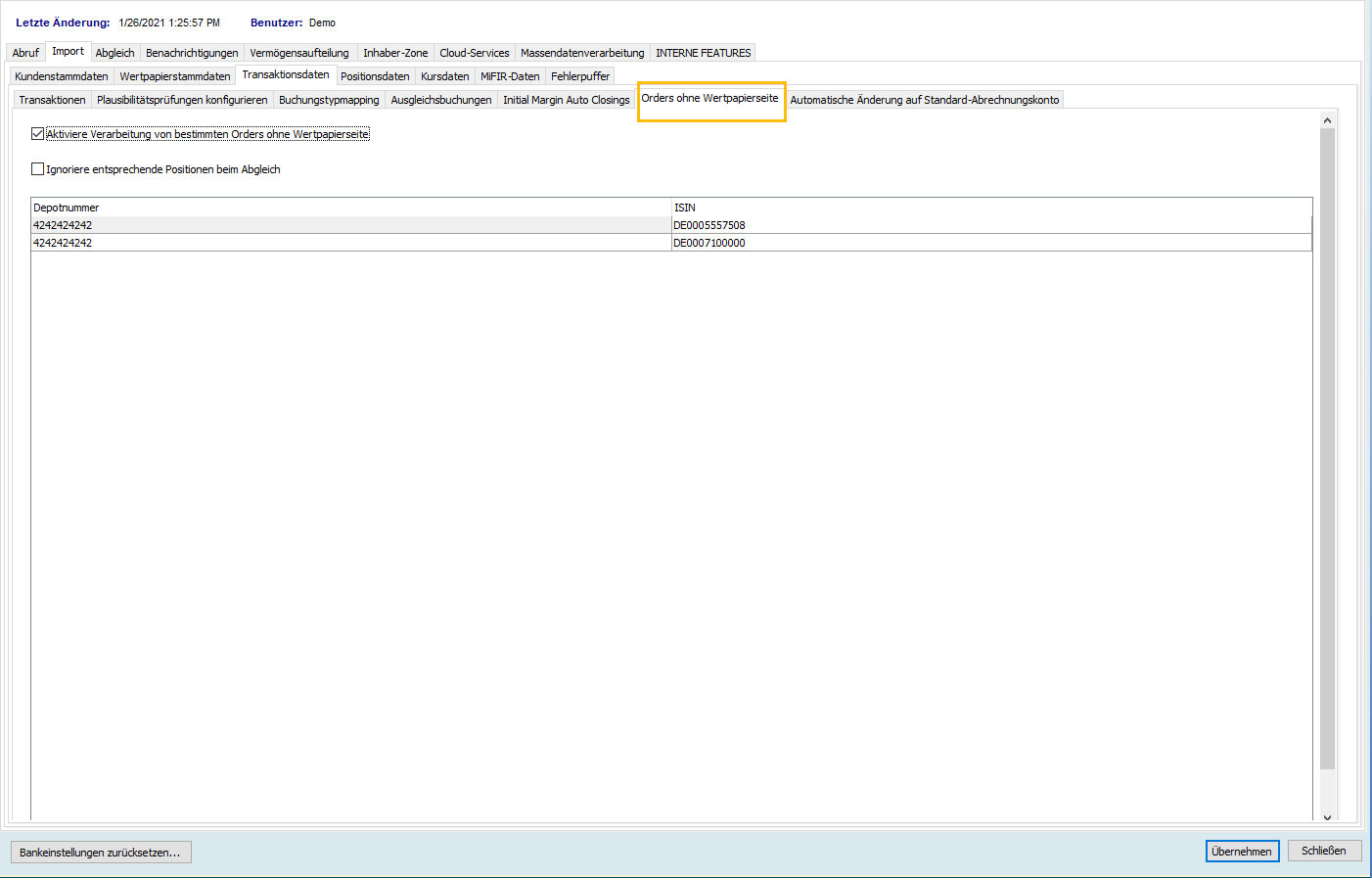The width and height of the screenshot is (1372, 878).
Task: Switch to Kundenstammdaten sub-tab
Action: point(62,76)
